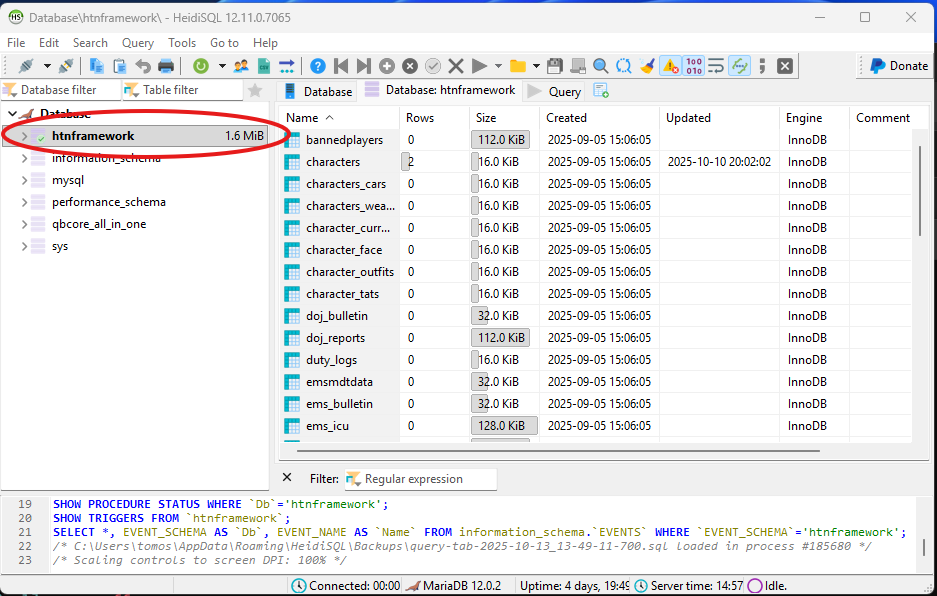Open the user manager icon
The width and height of the screenshot is (937, 596).
pos(241,66)
